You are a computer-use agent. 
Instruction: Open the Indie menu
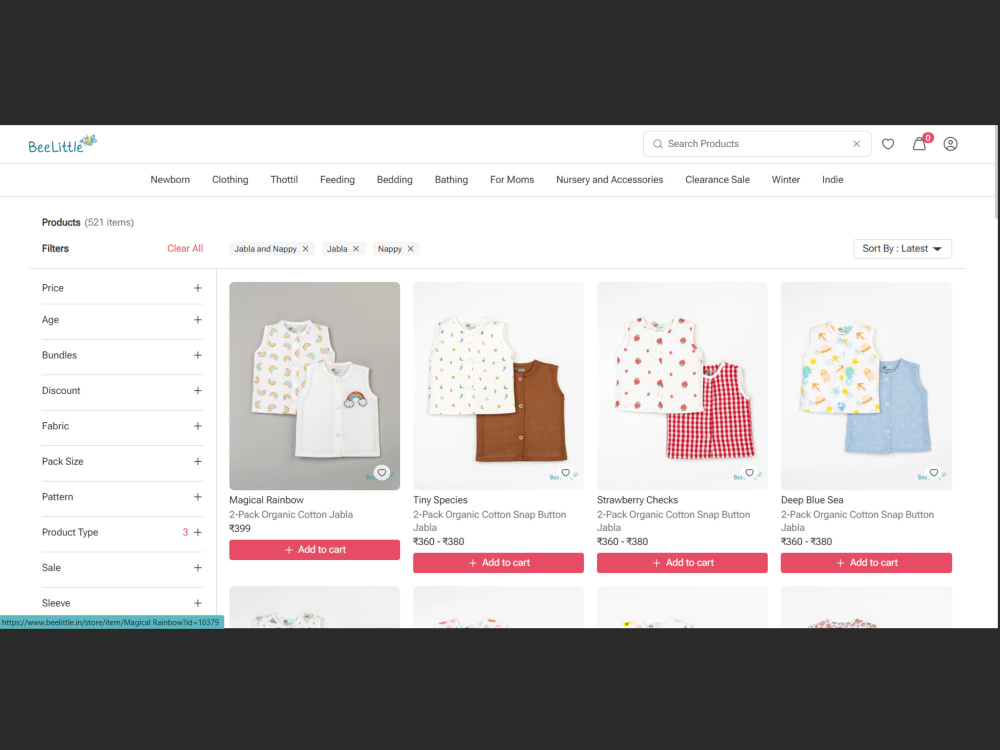pos(833,180)
